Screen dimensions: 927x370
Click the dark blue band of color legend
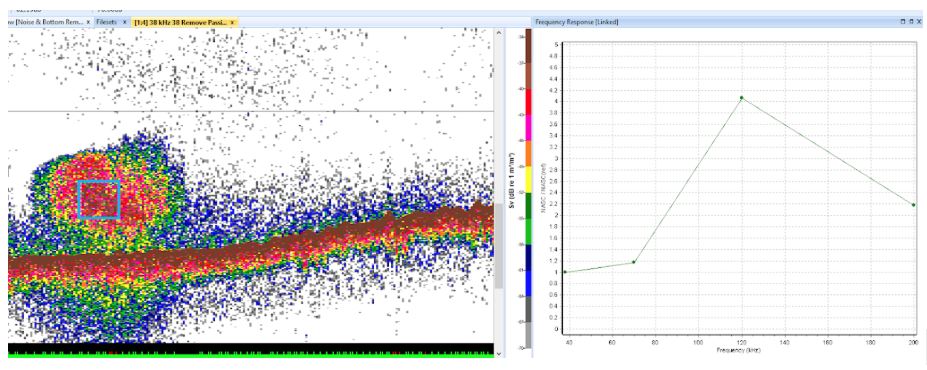click(528, 257)
